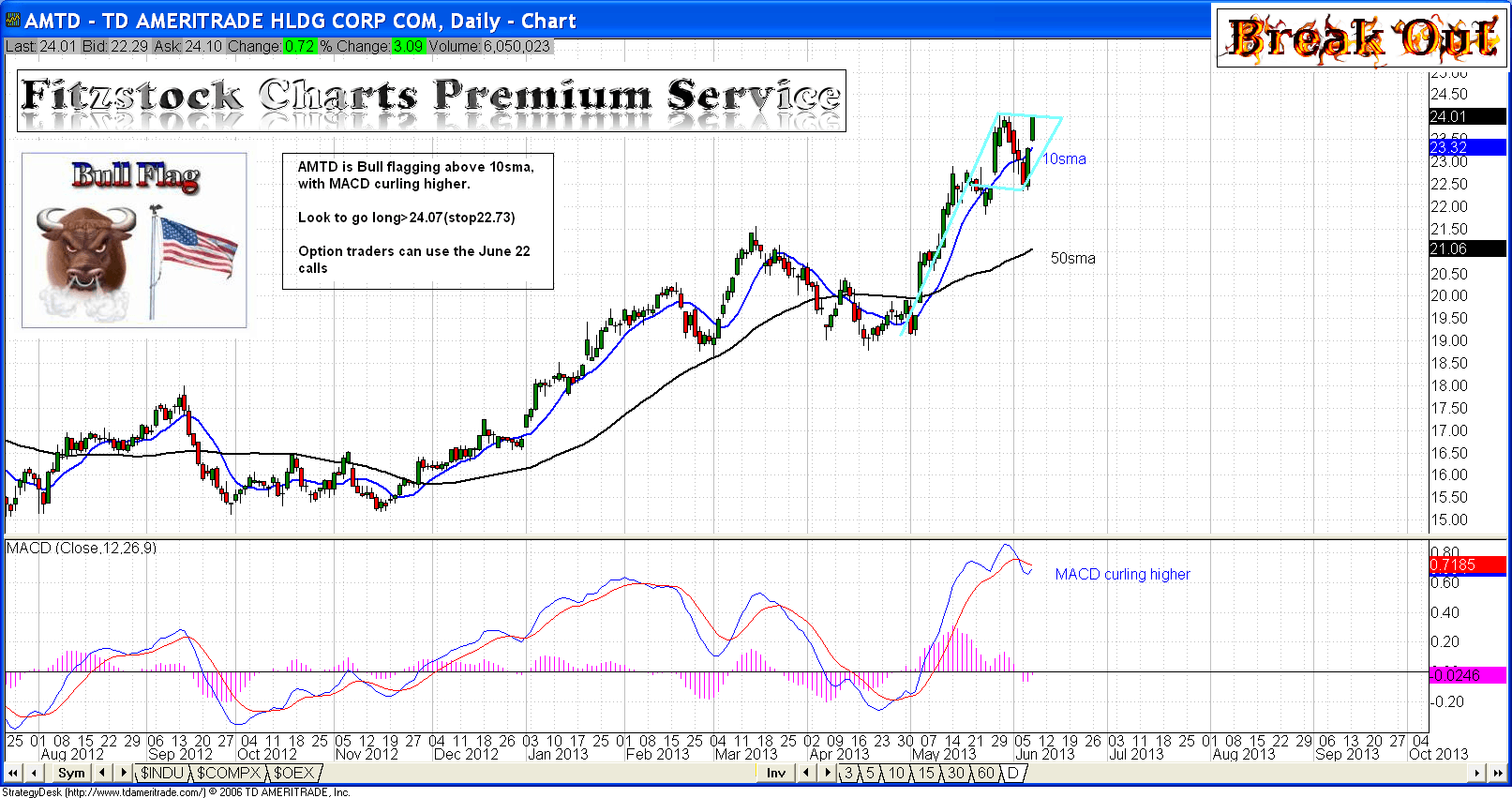1512x798 pixels.
Task: Click the red 0.7185 MACD value label
Action: click(1467, 565)
